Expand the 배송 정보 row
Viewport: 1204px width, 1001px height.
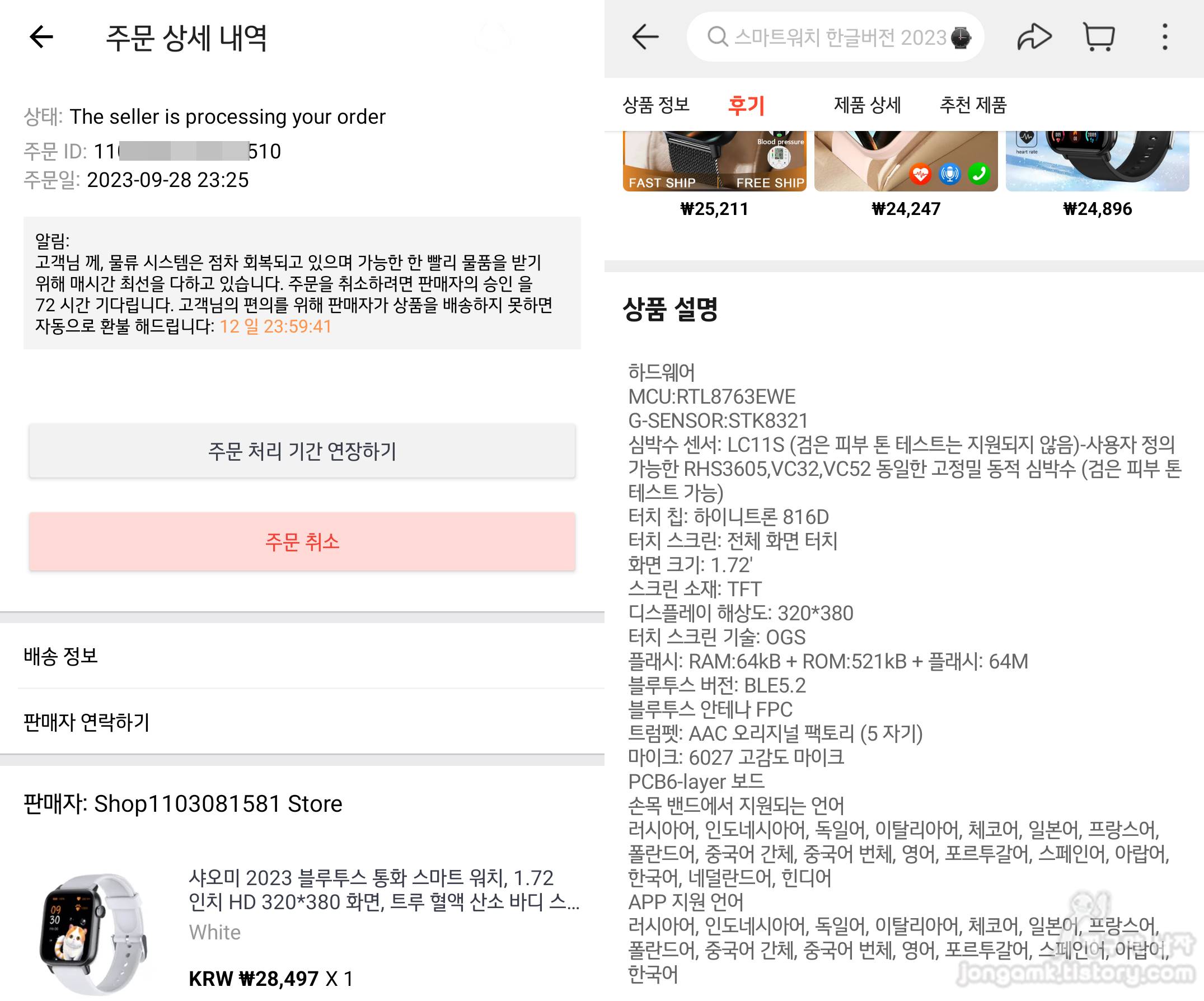point(302,656)
